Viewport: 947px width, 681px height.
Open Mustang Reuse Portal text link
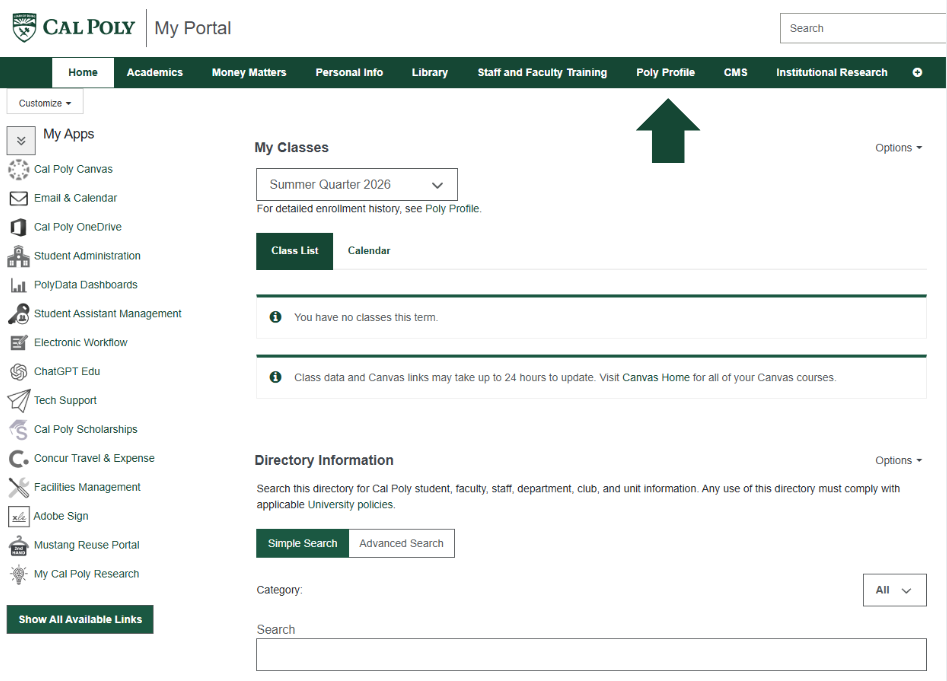point(86,545)
